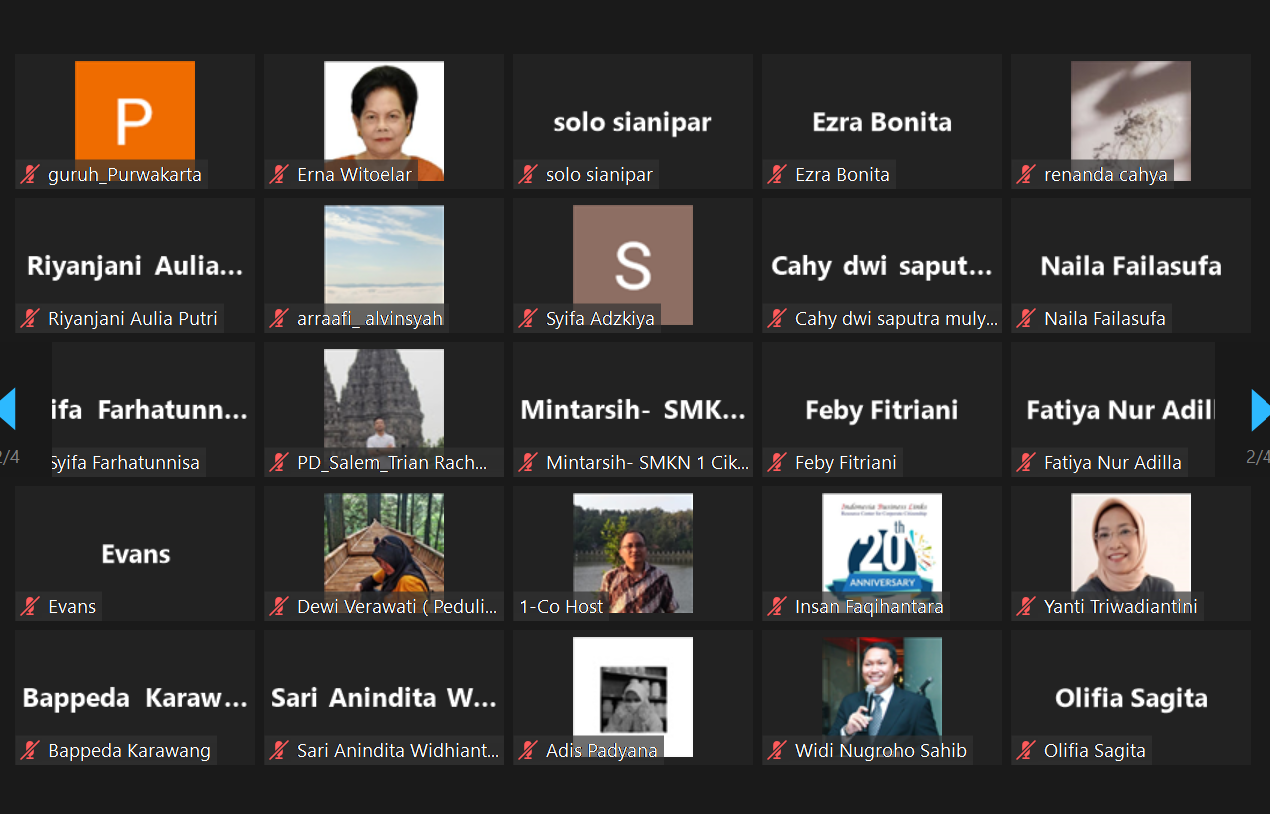The width and height of the screenshot is (1270, 814).
Task: Click muted mic icon beside Syifa Adzkiya
Action: (x=528, y=319)
